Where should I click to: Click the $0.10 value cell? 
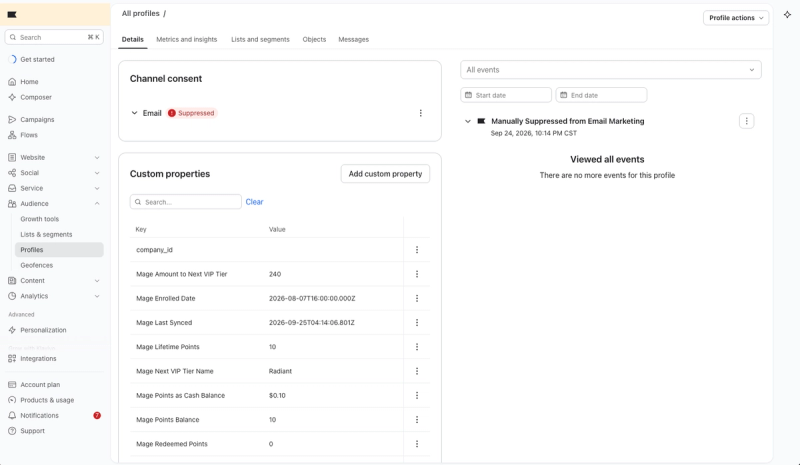coord(277,395)
